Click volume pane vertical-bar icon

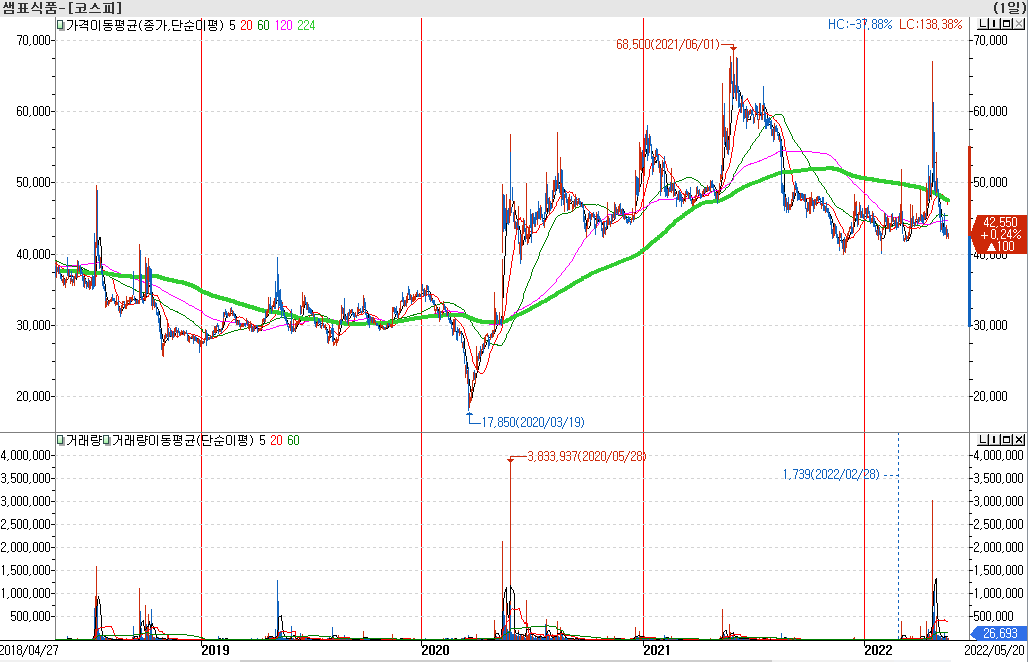pos(995,440)
